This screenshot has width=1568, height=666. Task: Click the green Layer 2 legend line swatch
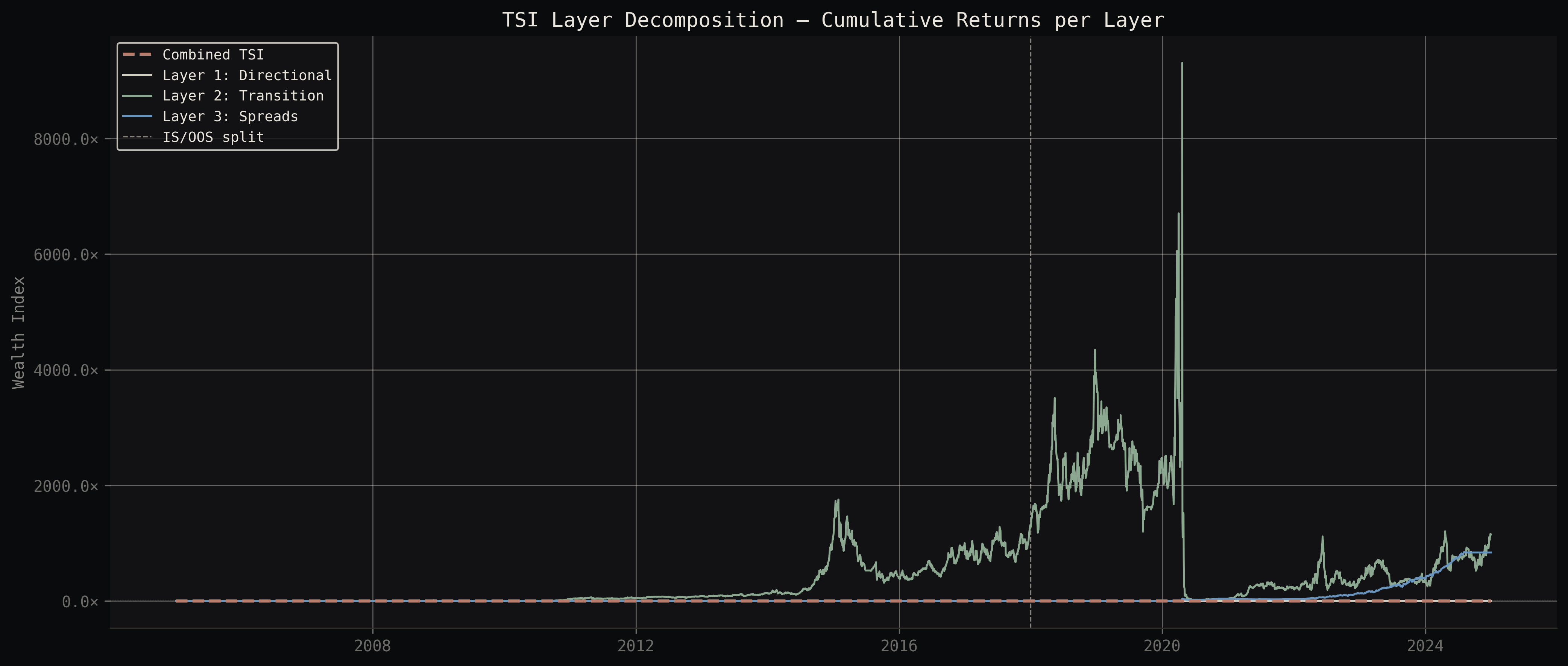click(138, 96)
